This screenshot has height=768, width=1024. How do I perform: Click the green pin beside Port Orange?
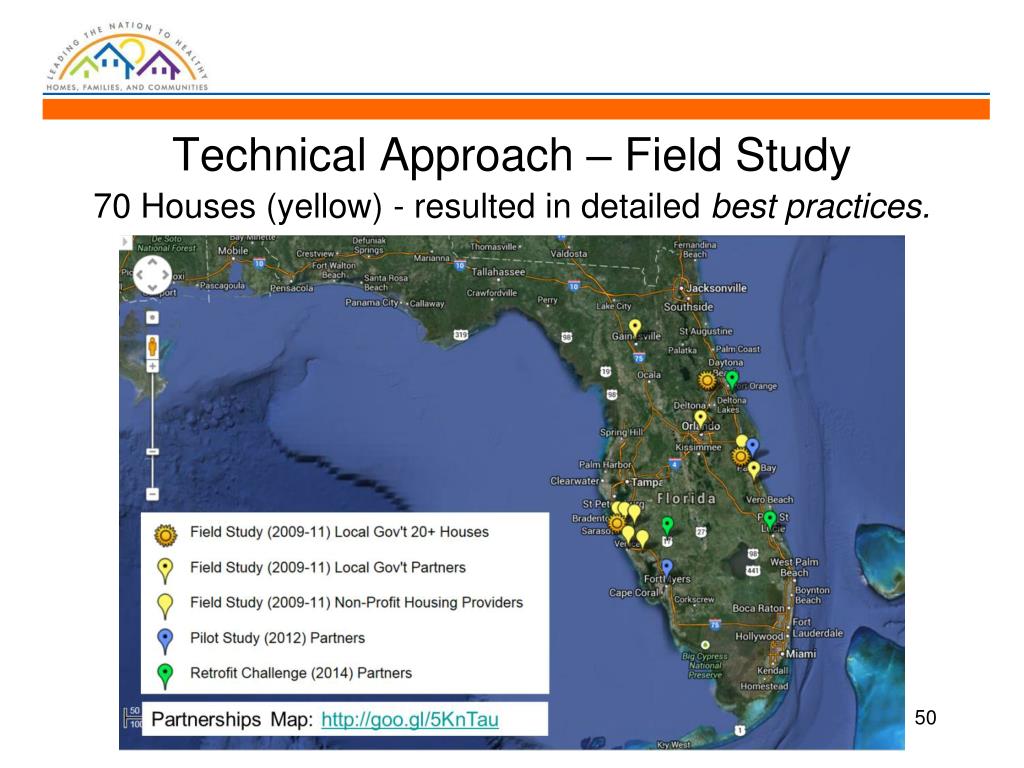[732, 379]
